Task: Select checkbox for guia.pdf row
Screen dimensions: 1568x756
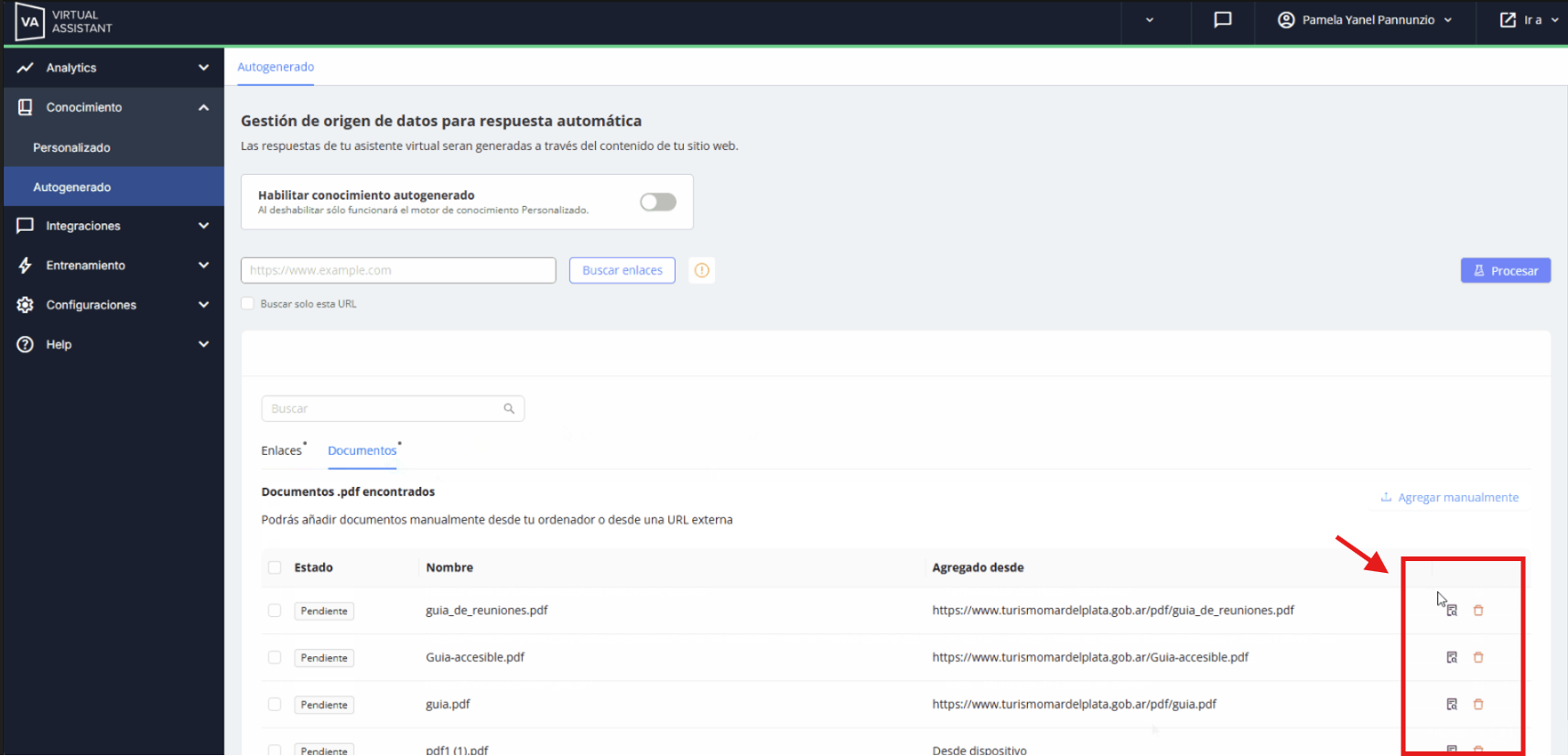Action: coord(275,704)
